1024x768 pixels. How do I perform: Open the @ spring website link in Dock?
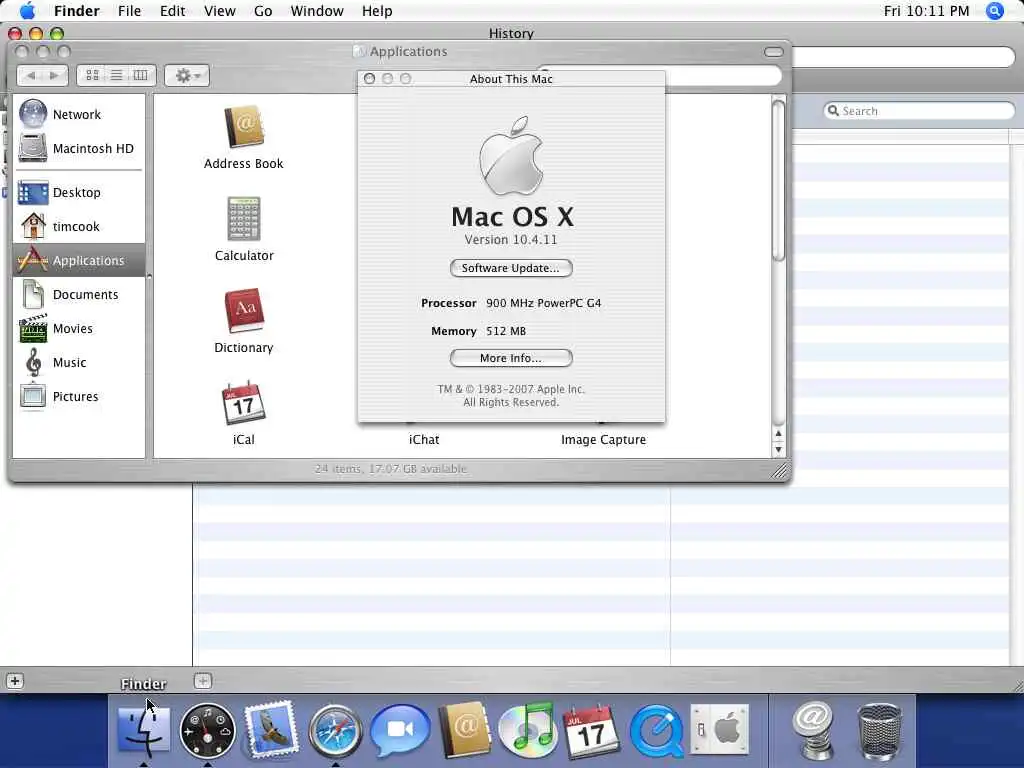(813, 731)
